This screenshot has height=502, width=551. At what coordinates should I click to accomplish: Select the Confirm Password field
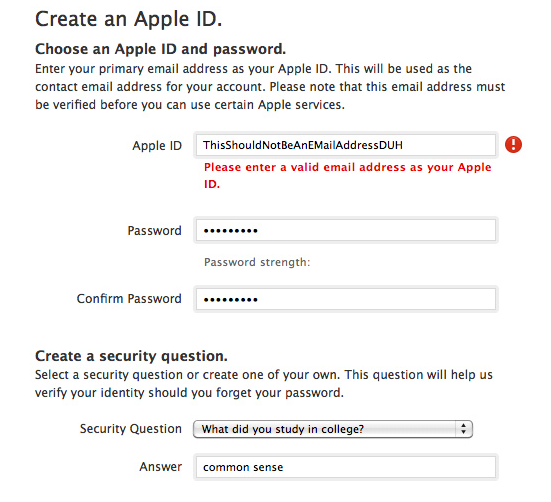346,299
